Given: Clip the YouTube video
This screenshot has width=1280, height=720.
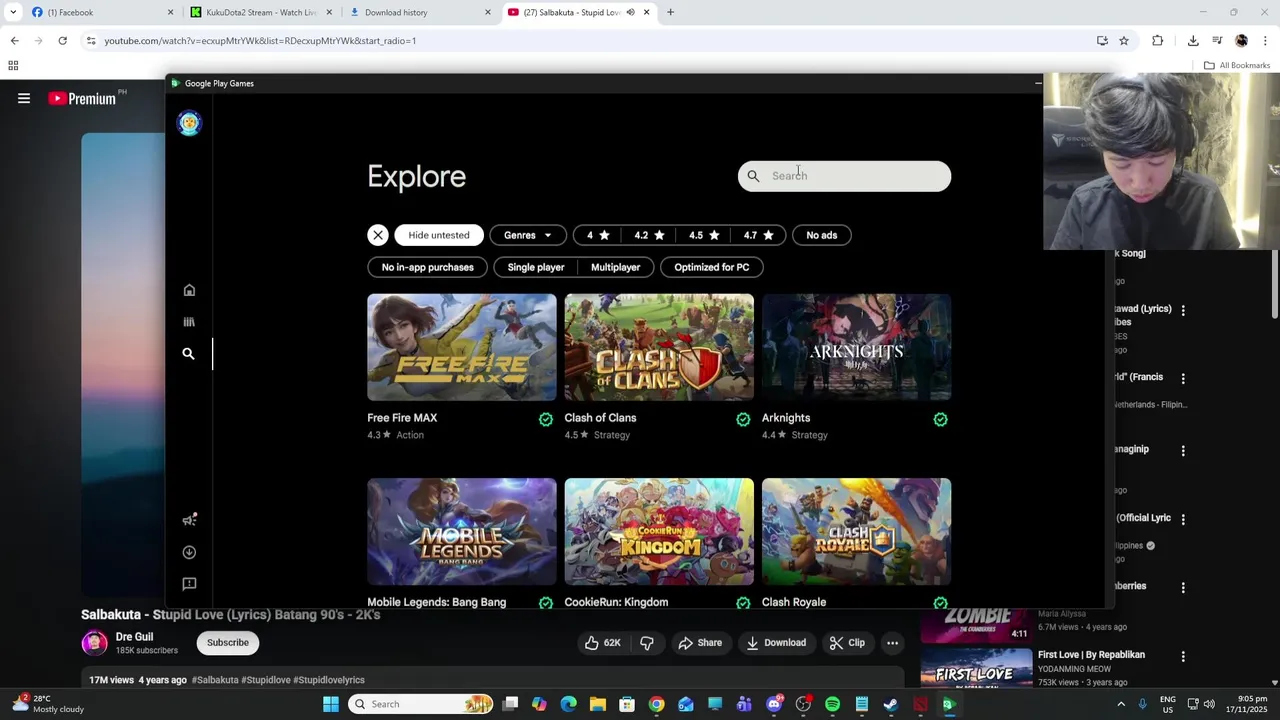Looking at the screenshot, I should (847, 643).
